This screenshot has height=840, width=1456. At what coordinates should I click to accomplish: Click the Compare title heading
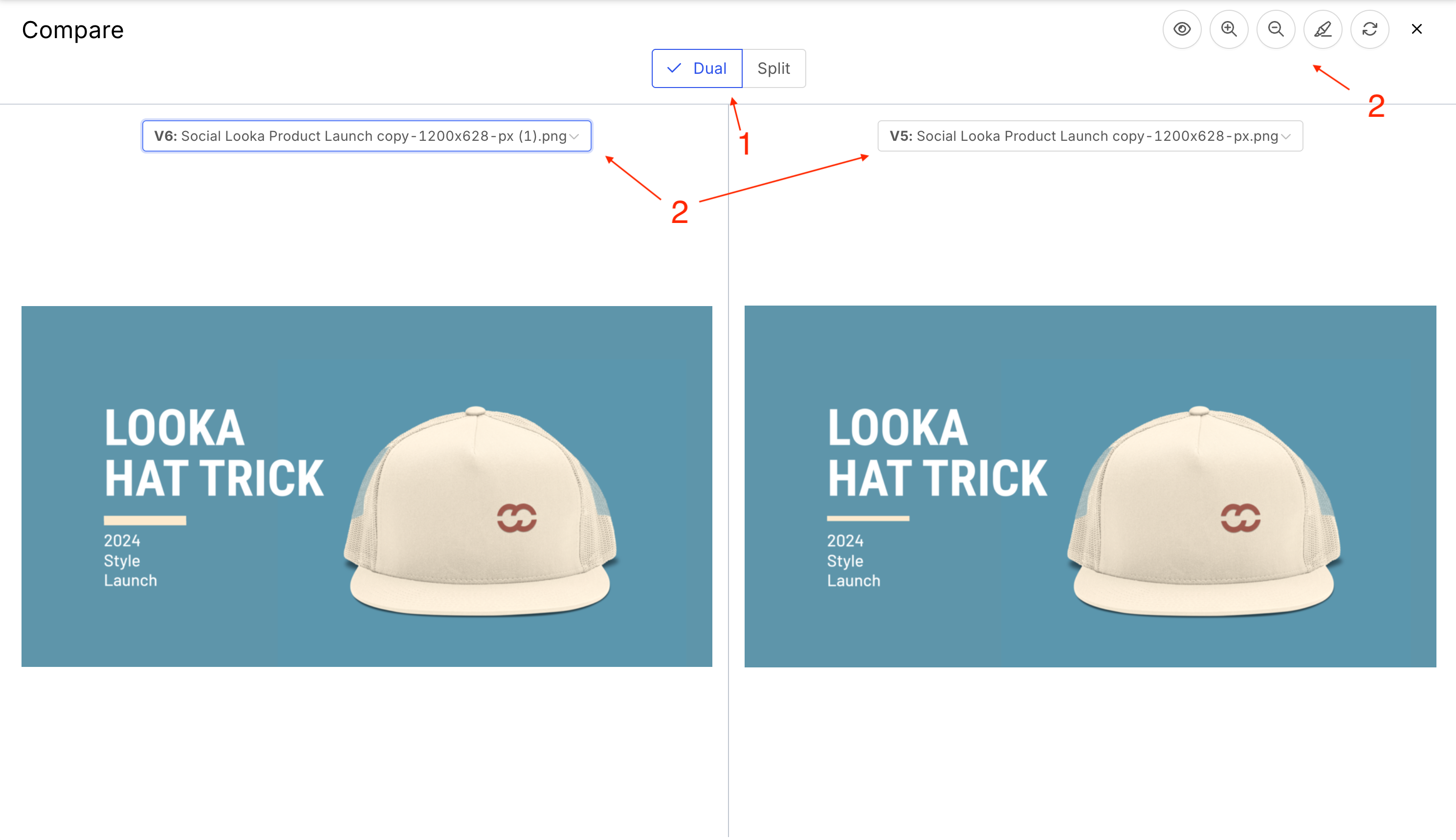coord(73,30)
